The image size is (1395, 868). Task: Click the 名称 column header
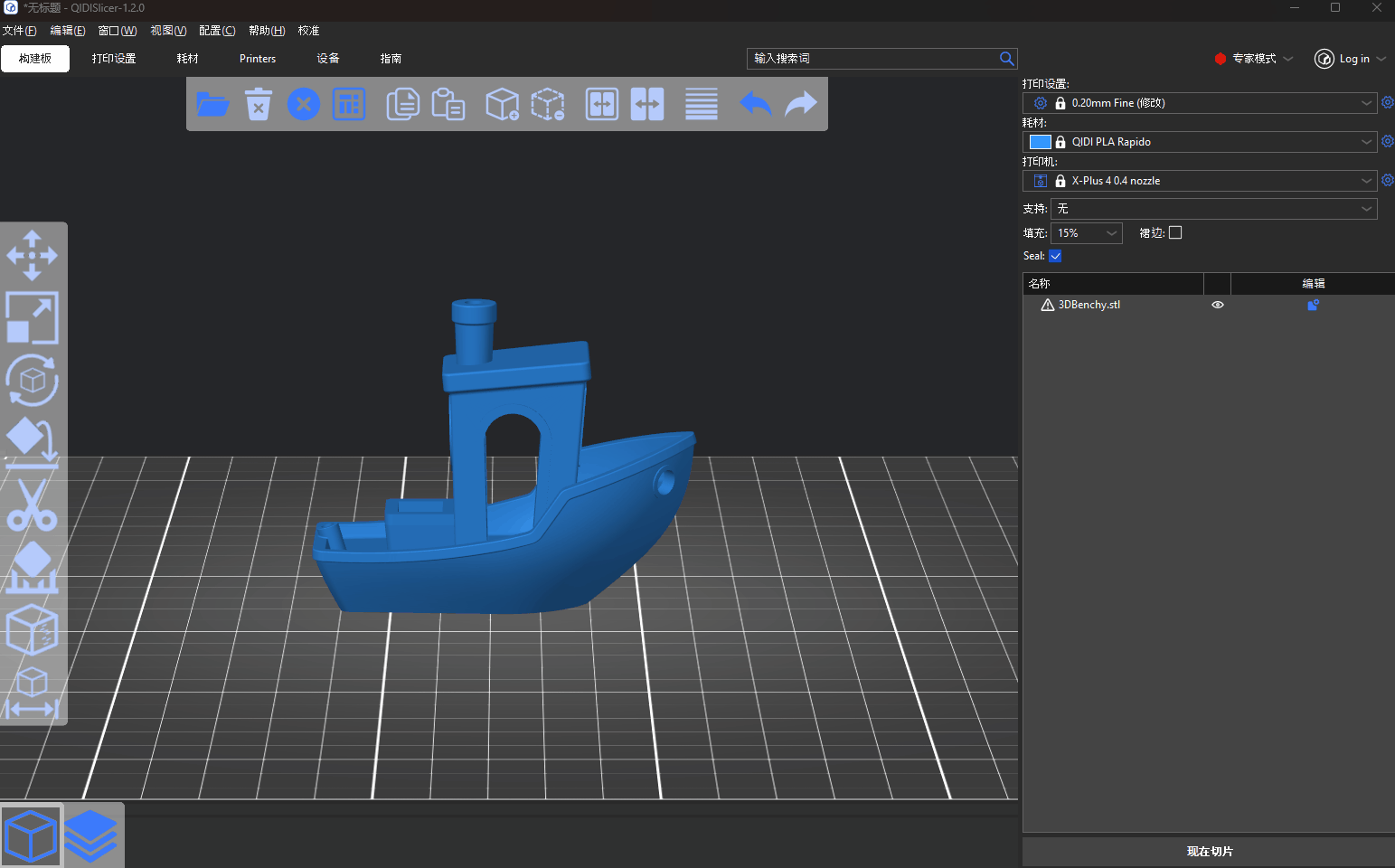pyautogui.click(x=1113, y=284)
